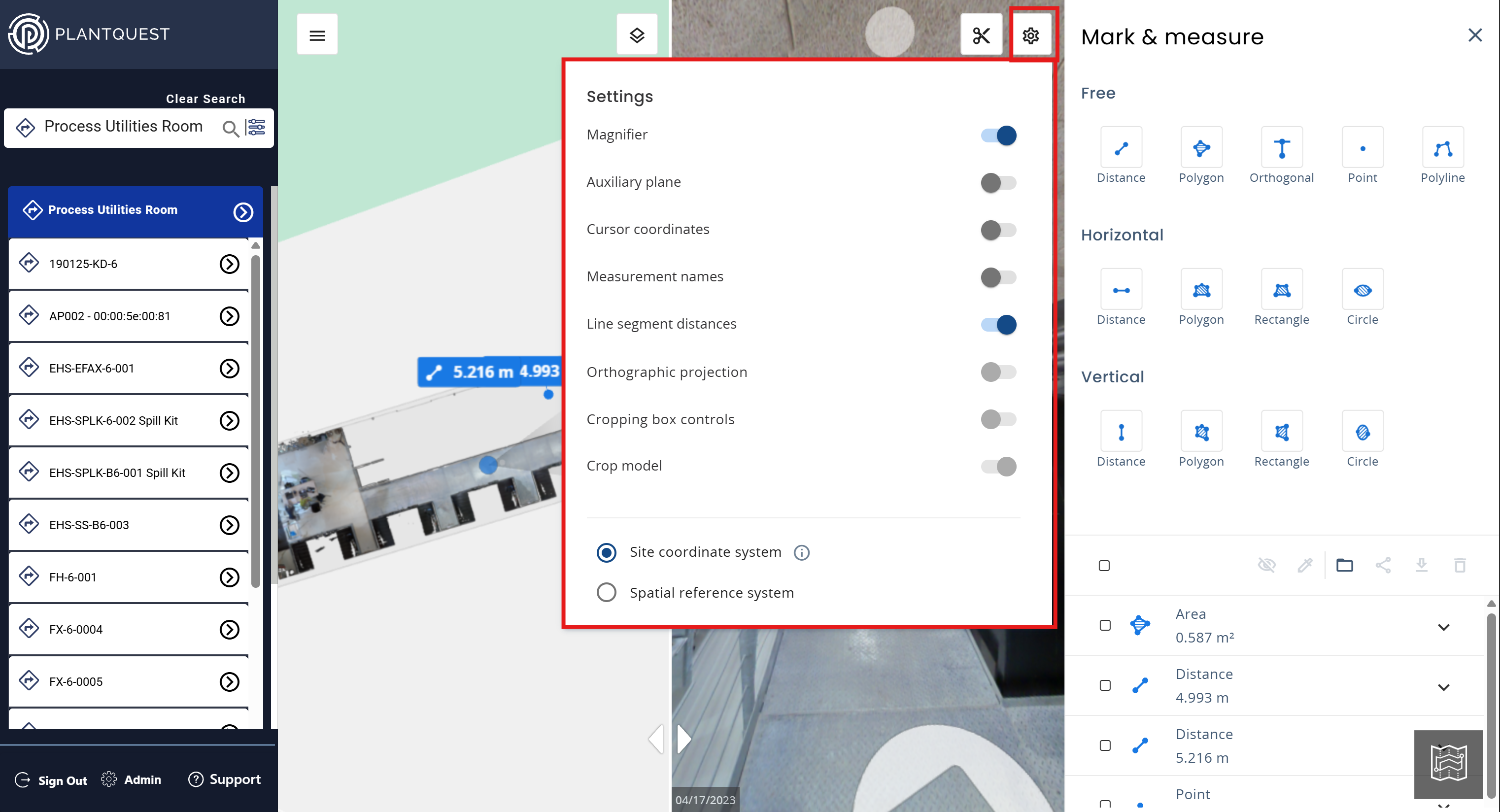Pick the Vertical Circle measurement tool
Viewport: 1500px width, 812px height.
click(1362, 432)
